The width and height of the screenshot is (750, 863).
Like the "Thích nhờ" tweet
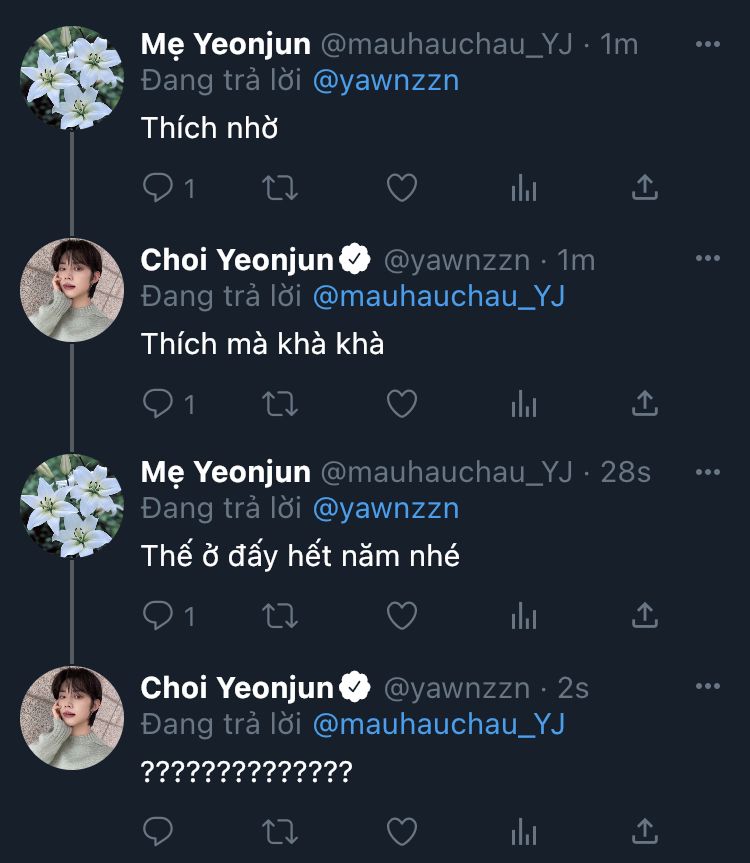coord(401,187)
